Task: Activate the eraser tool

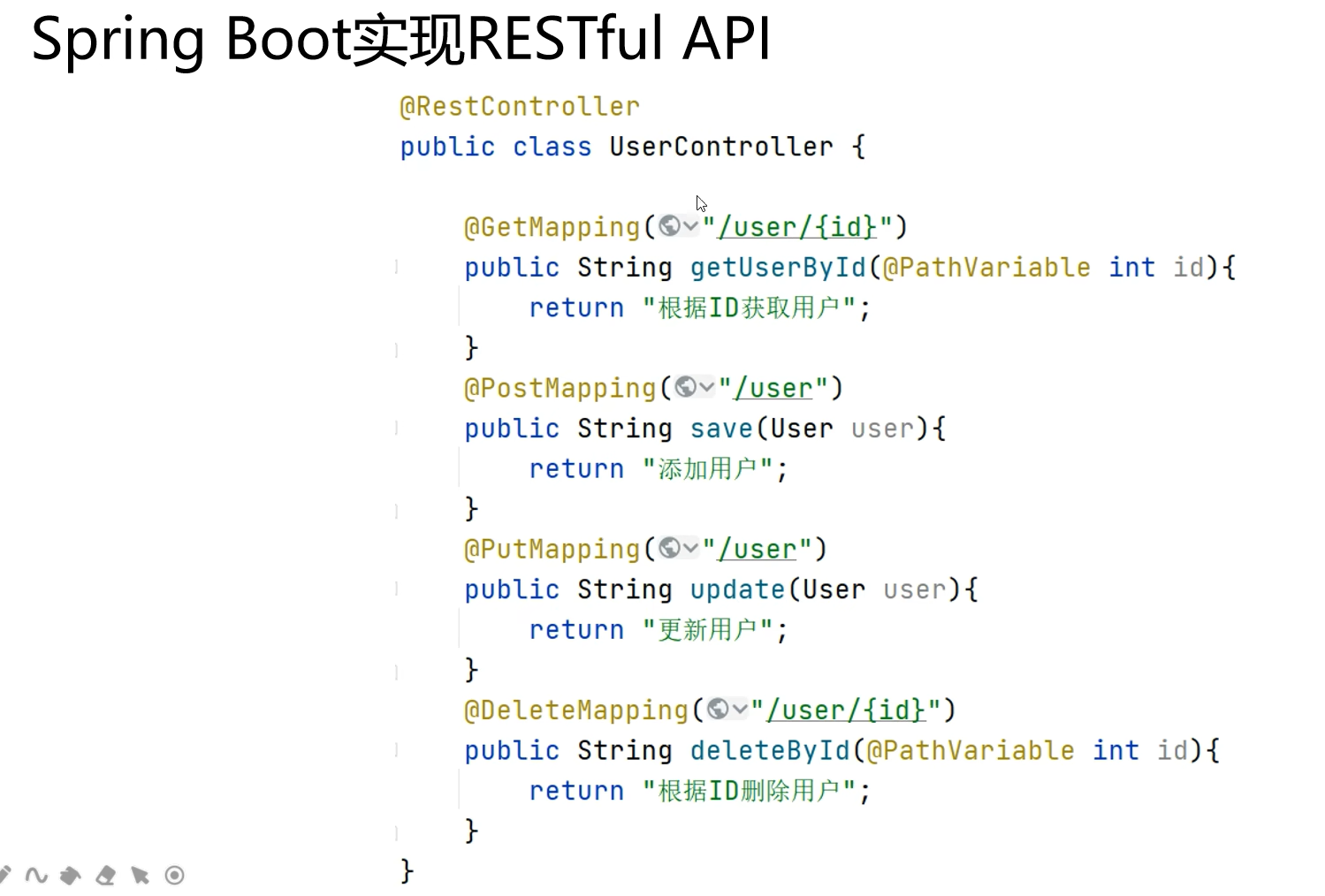Action: click(106, 875)
